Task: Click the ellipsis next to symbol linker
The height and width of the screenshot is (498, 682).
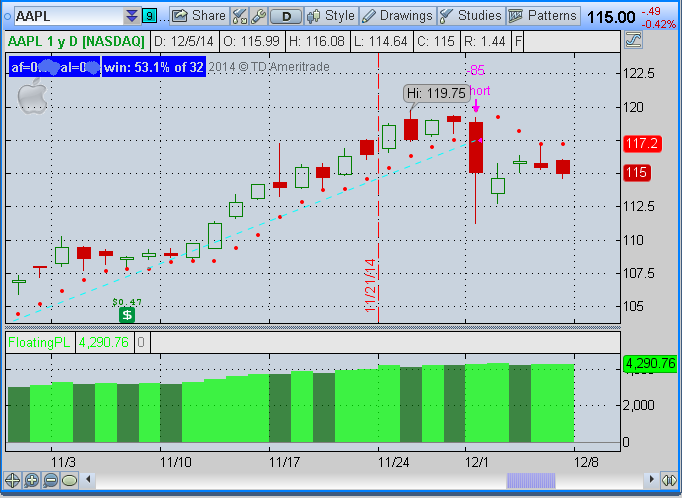Action: tap(162, 17)
